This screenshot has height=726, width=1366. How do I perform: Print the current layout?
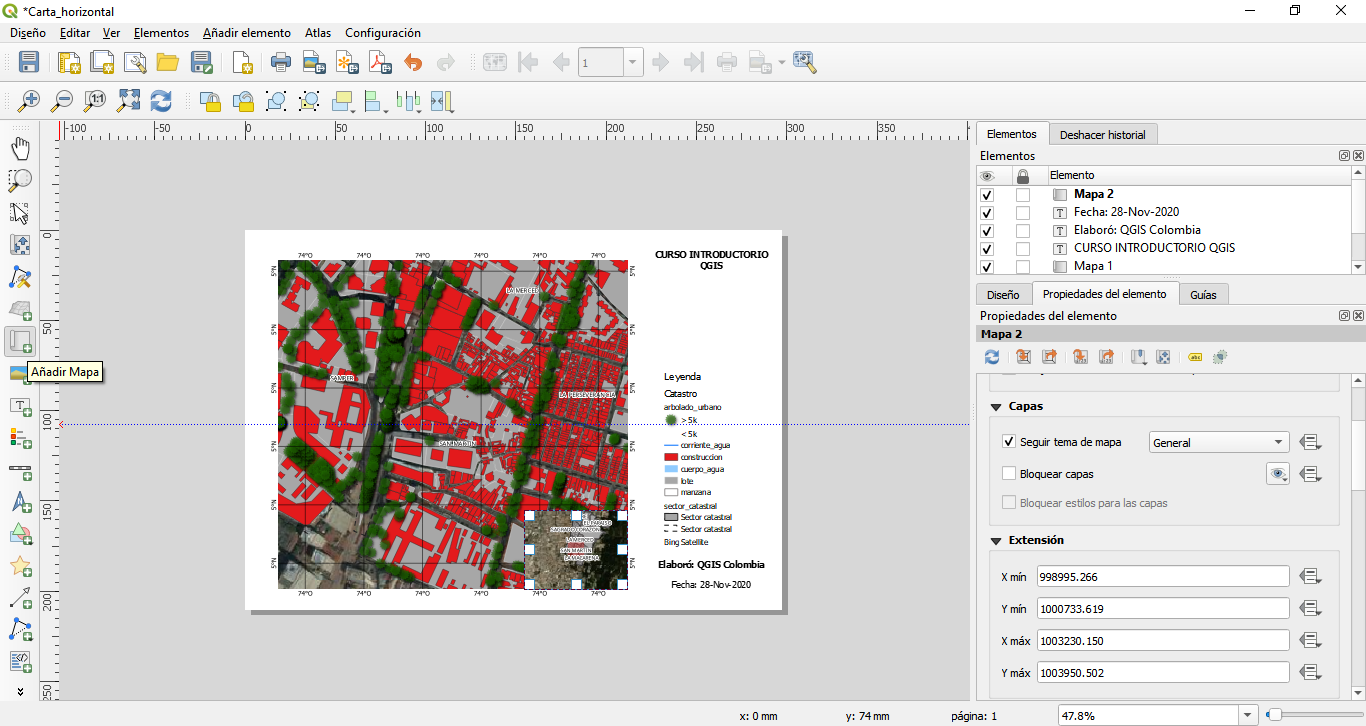tap(281, 62)
